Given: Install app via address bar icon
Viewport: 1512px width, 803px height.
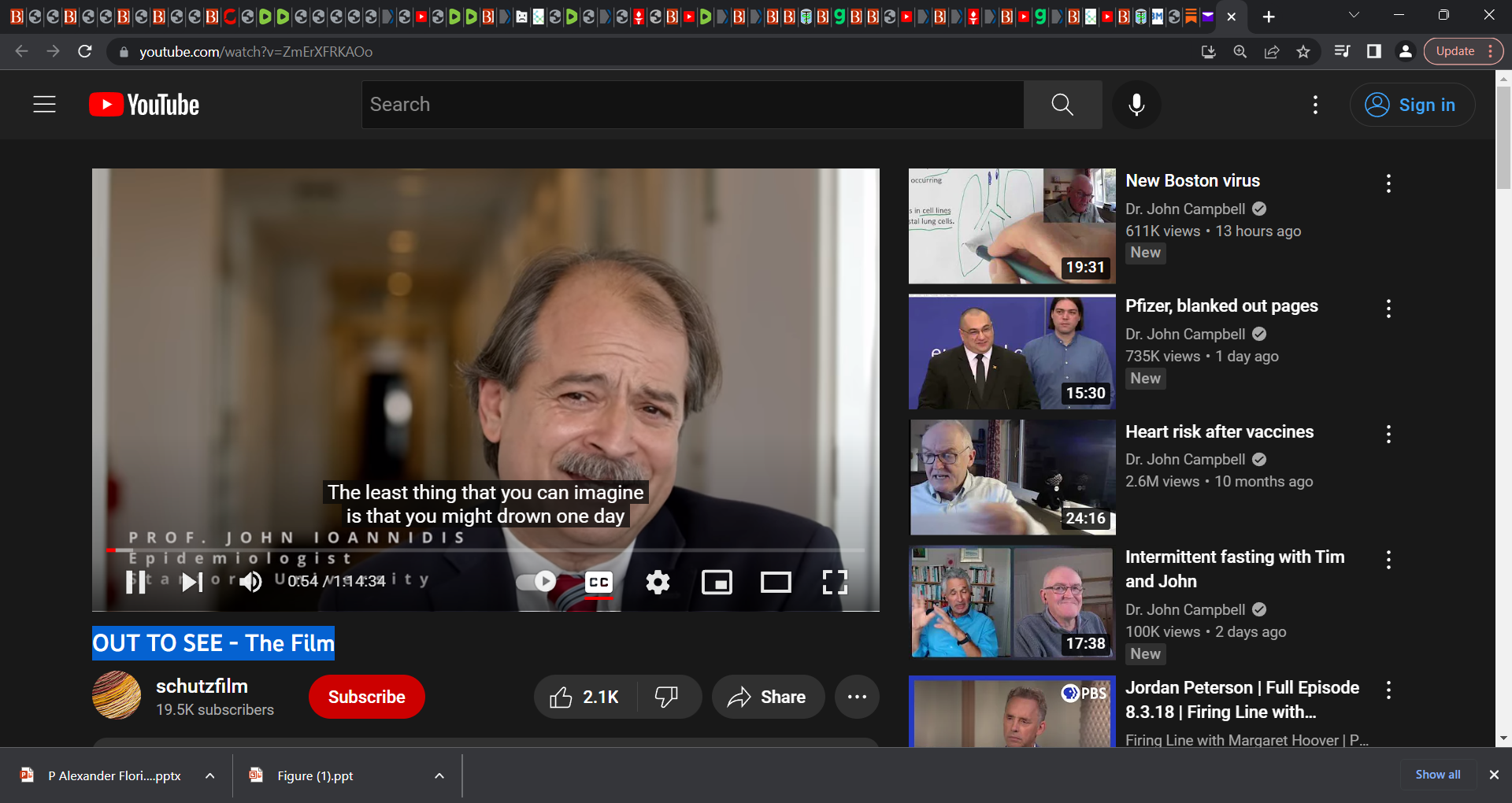Looking at the screenshot, I should tap(1208, 51).
